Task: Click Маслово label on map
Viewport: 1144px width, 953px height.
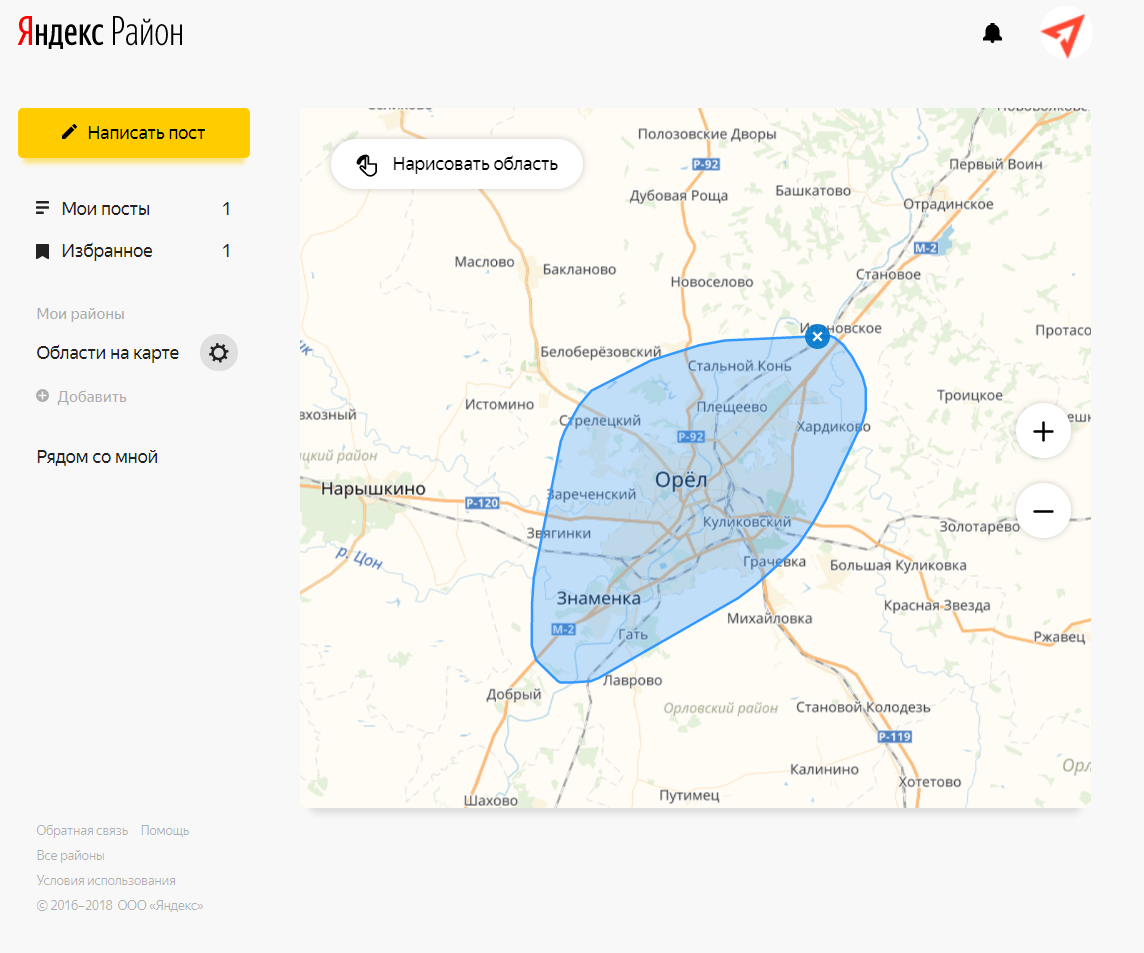Action: [484, 262]
